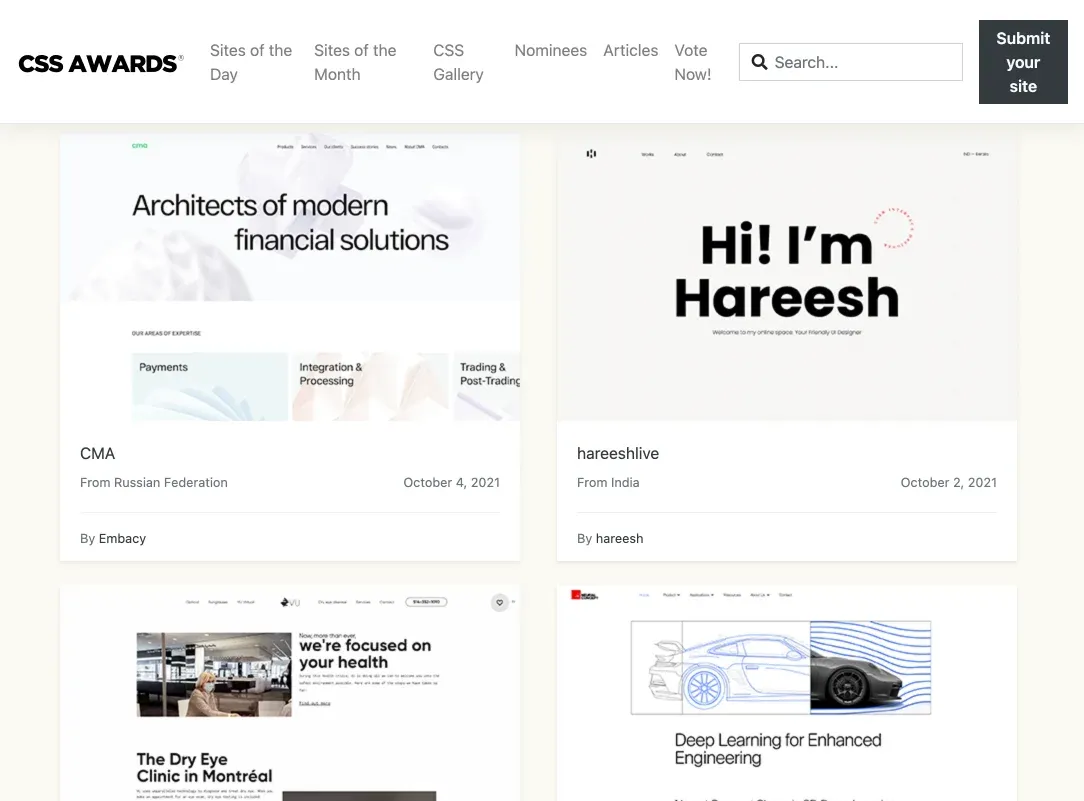Open the Dry Eye Clinic Montréal thumbnail
This screenshot has height=801, width=1084.
tap(290, 700)
